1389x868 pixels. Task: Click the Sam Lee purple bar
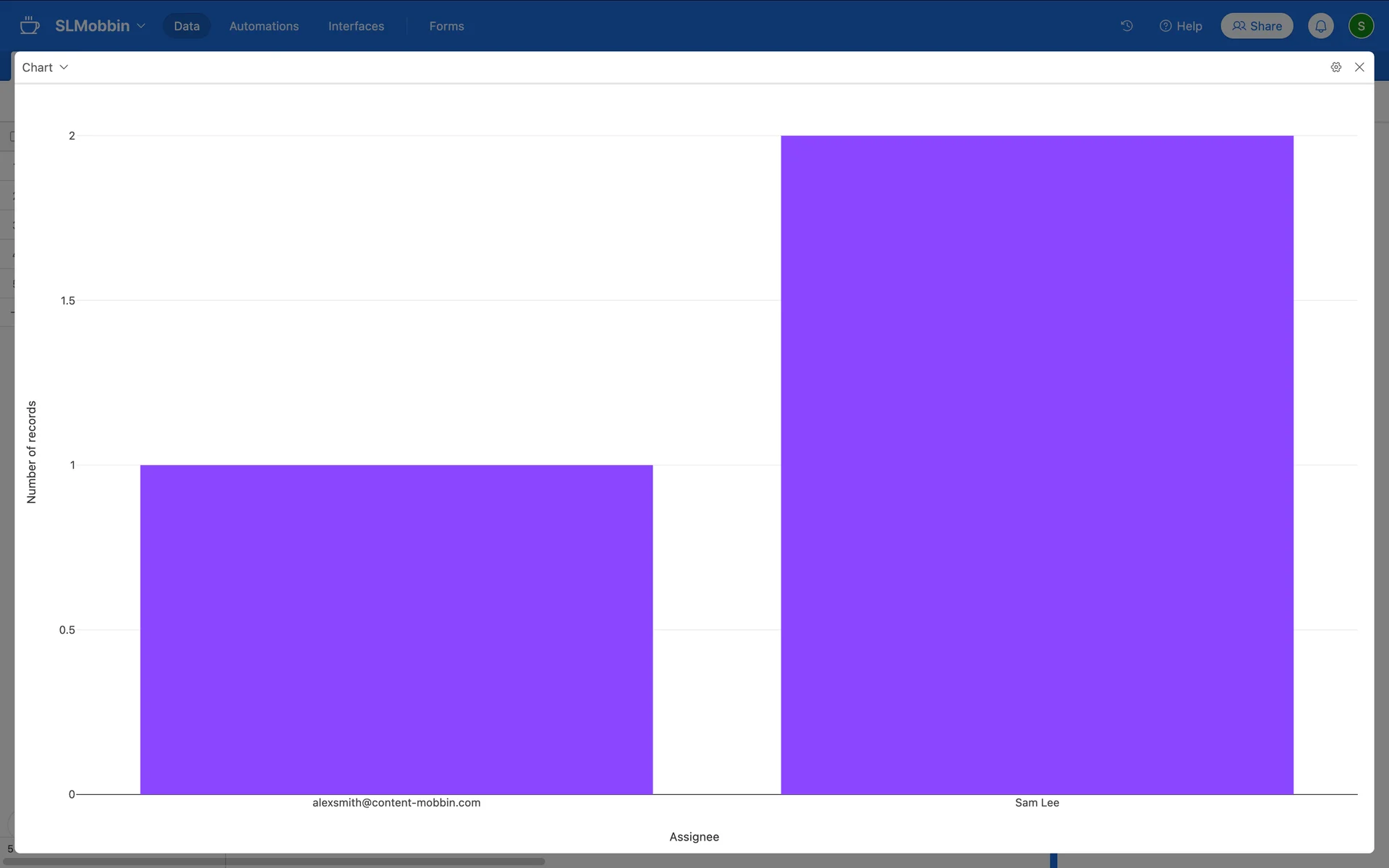click(1036, 464)
